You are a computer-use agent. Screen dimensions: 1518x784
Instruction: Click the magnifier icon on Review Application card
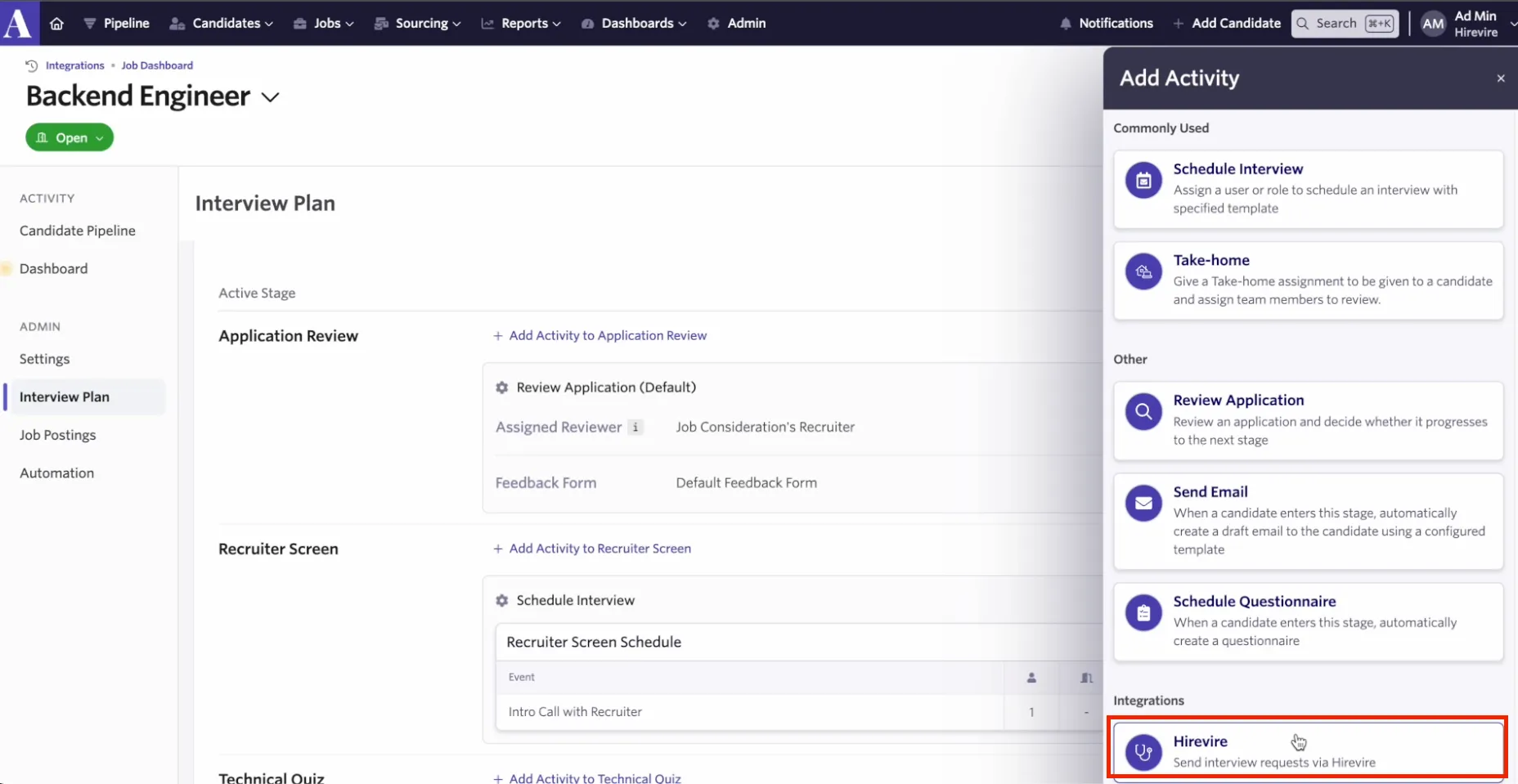point(1143,411)
